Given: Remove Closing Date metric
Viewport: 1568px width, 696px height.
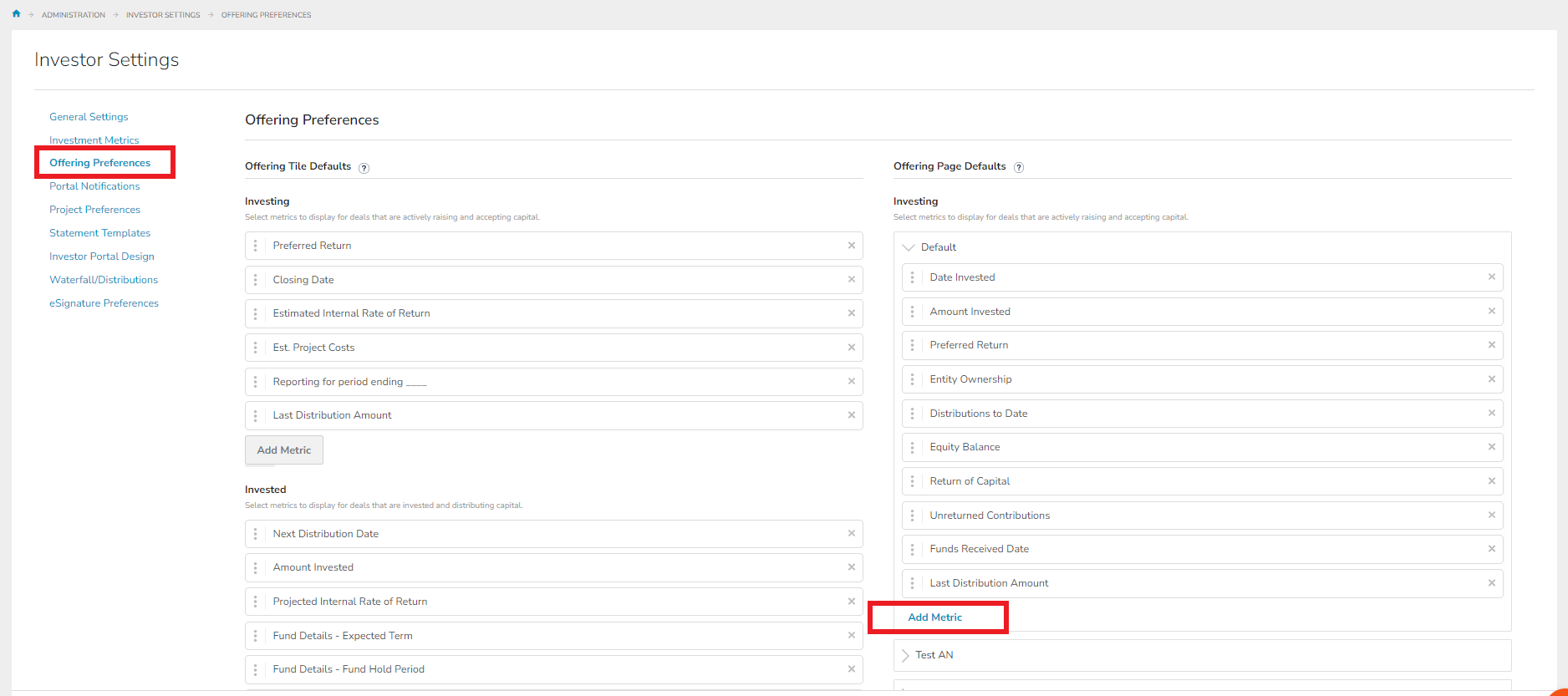Looking at the screenshot, I should tap(852, 280).
